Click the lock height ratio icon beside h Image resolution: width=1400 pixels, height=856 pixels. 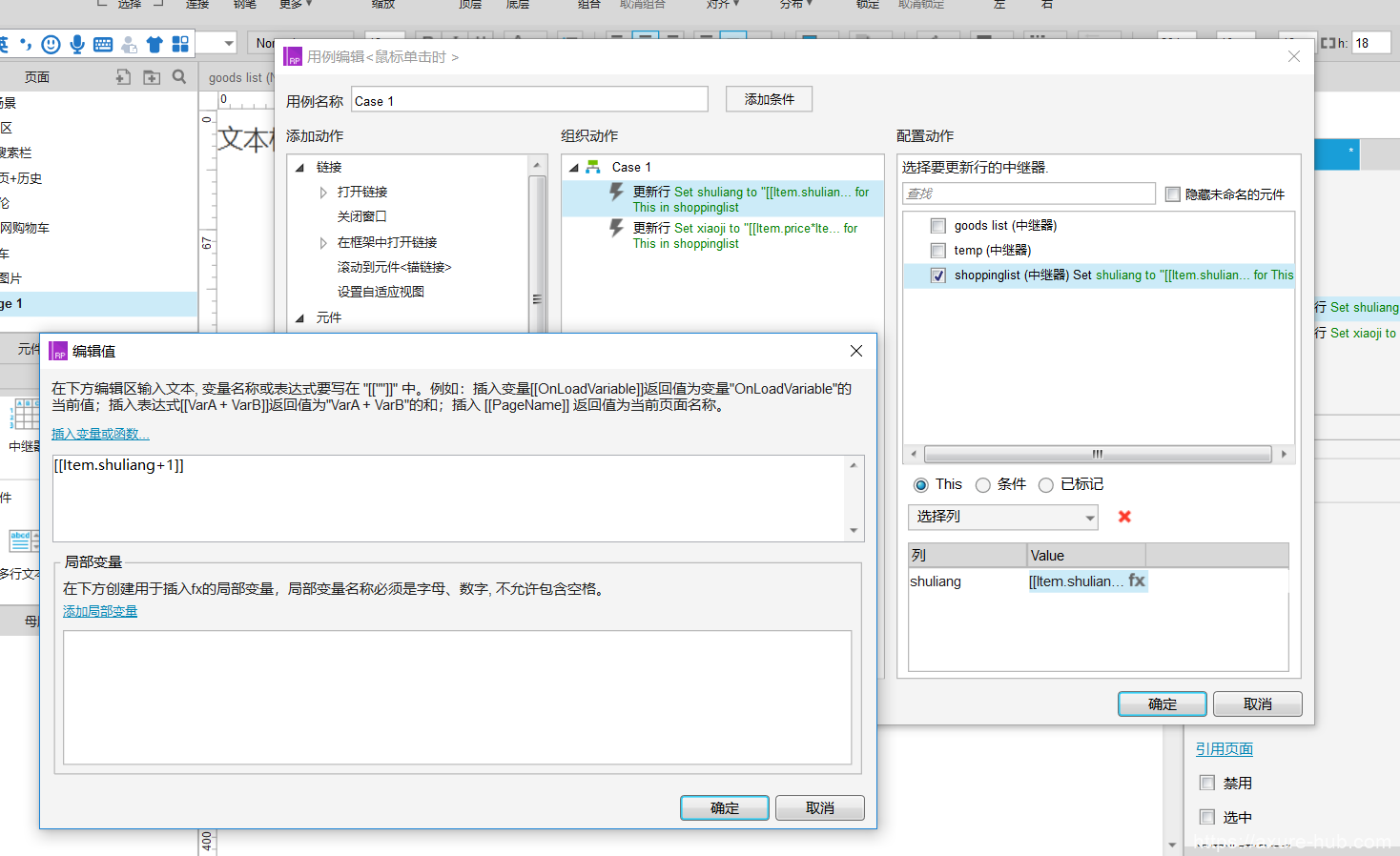pos(1328,43)
